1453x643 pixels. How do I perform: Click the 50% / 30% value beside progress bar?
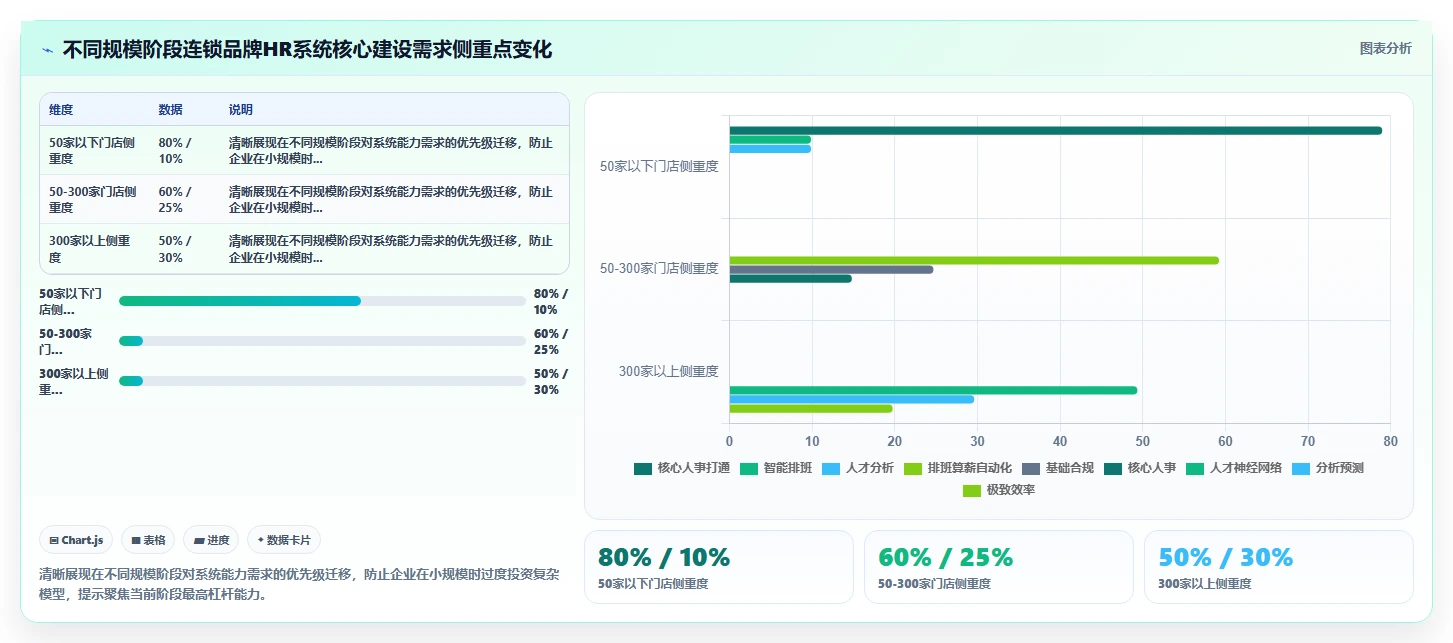point(551,382)
